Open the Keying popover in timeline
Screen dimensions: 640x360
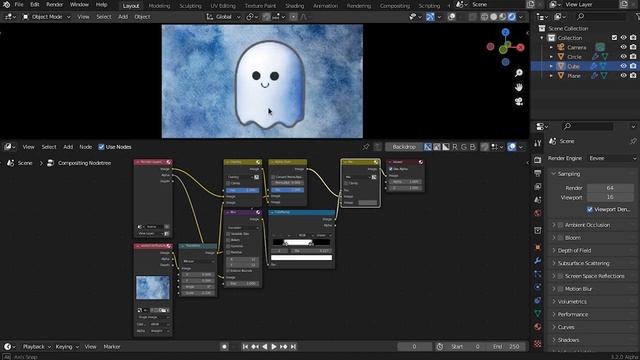[x=67, y=347]
